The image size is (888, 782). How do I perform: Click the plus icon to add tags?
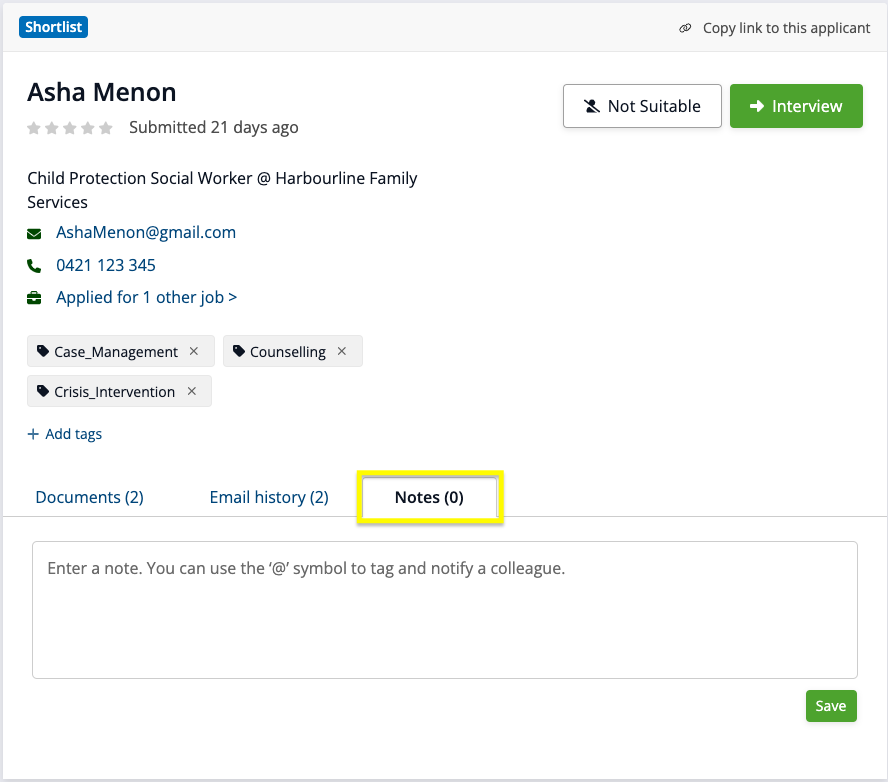click(x=33, y=434)
